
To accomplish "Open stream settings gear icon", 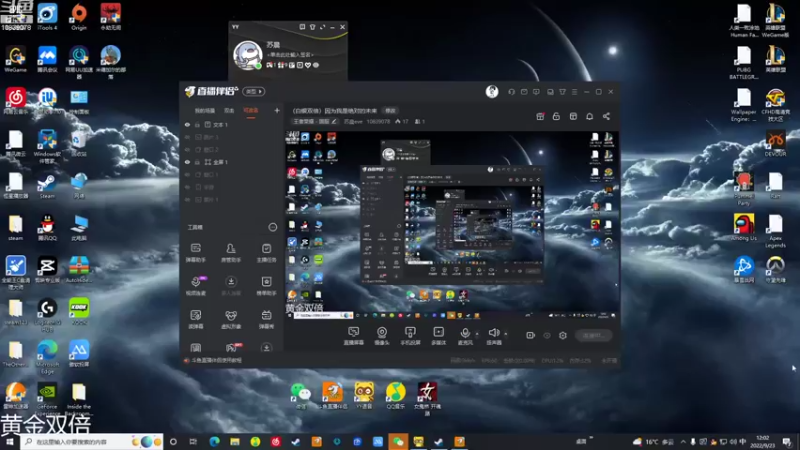I will pos(563,336).
